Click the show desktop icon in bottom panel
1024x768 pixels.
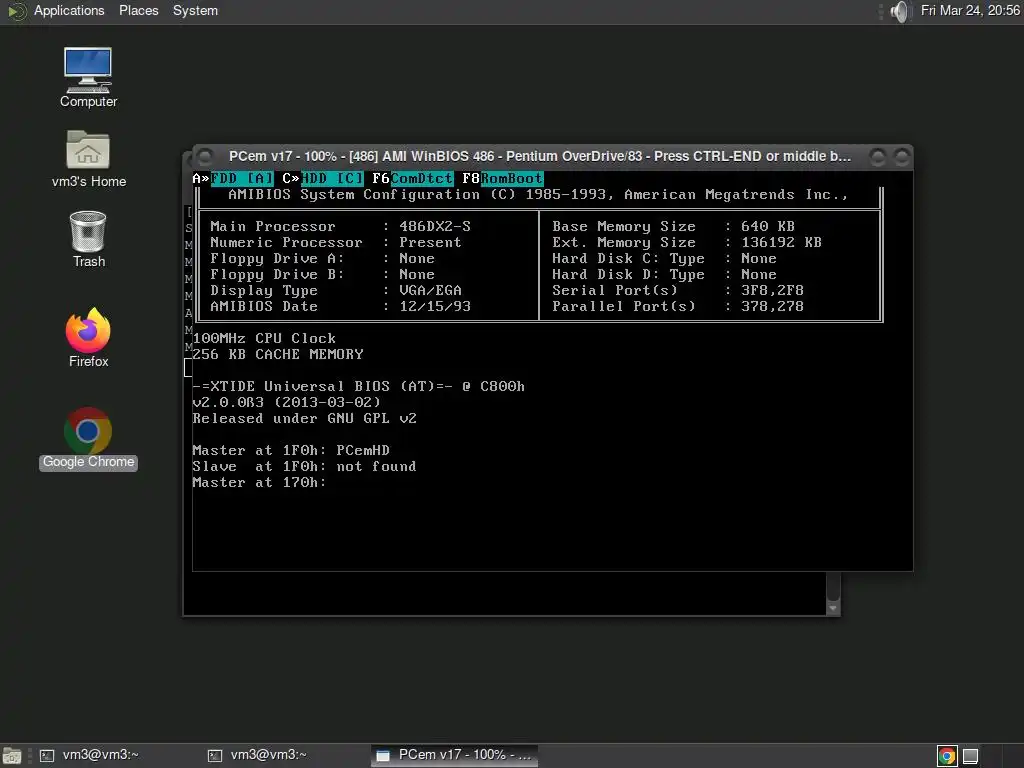click(11, 756)
